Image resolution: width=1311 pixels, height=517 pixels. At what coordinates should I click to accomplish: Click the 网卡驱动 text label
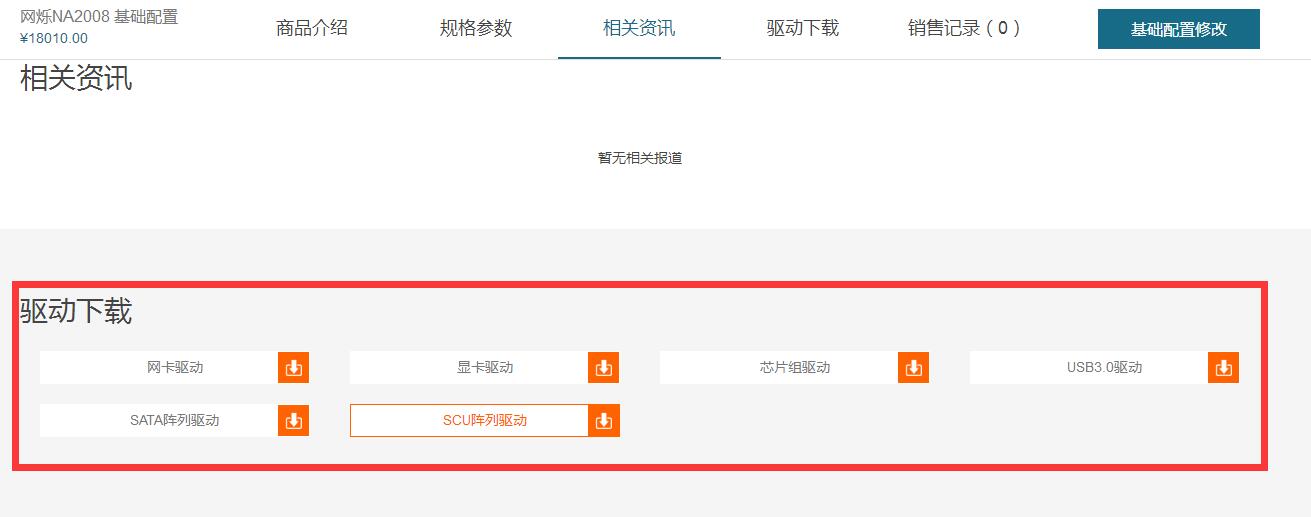pyautogui.click(x=175, y=368)
